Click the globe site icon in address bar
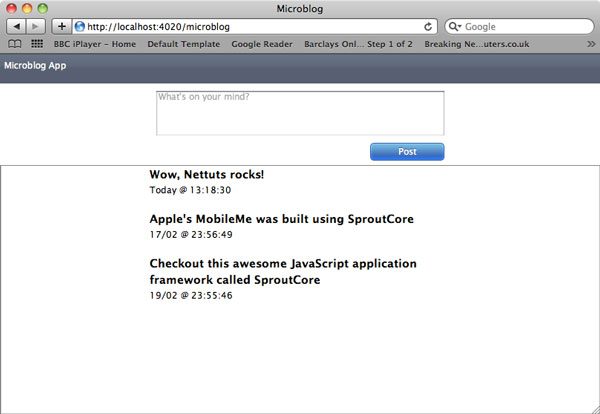Image resolution: width=600 pixels, height=414 pixels. click(x=80, y=26)
